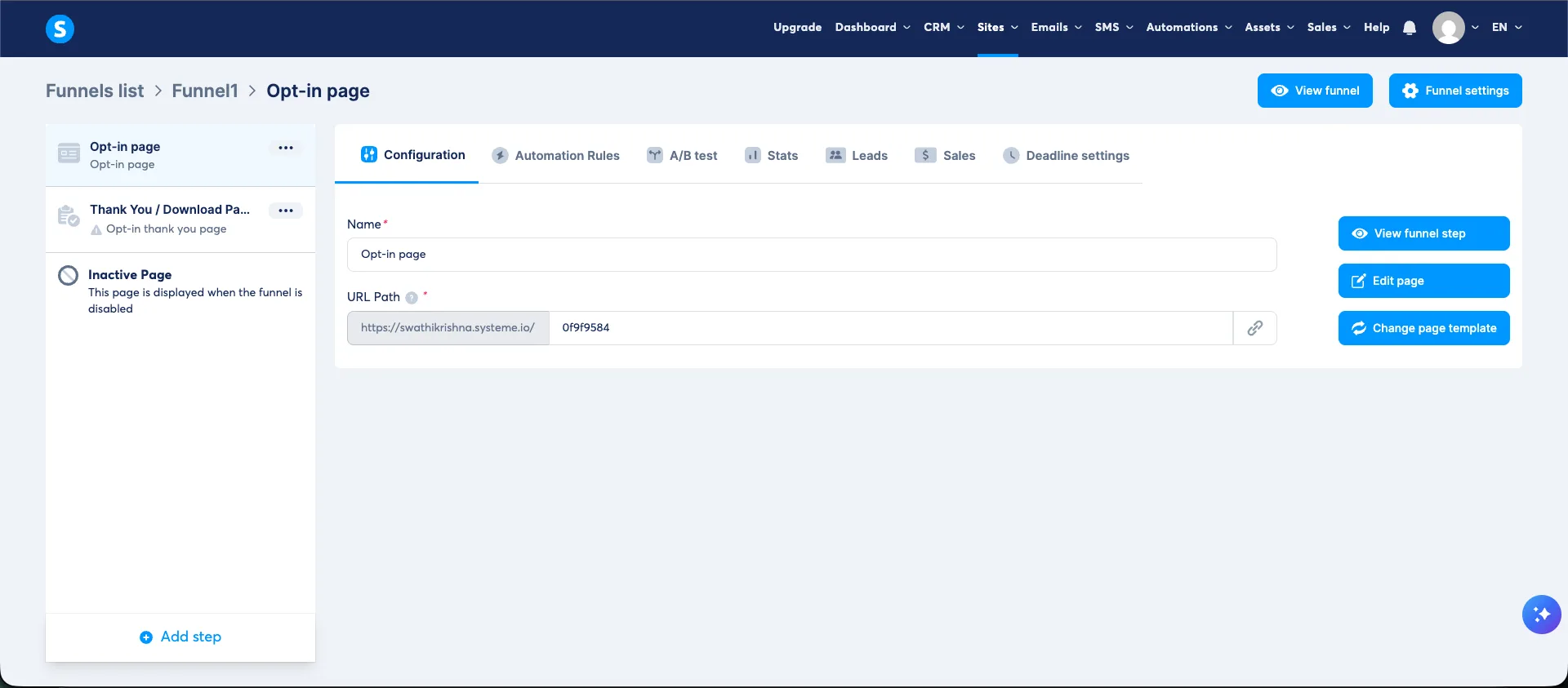Click the Upgrade link

(x=797, y=28)
